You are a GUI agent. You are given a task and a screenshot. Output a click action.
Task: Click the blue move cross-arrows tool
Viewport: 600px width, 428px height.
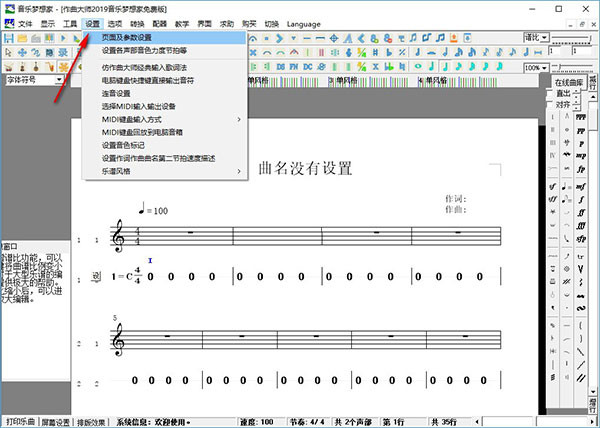pyautogui.click(x=22, y=54)
